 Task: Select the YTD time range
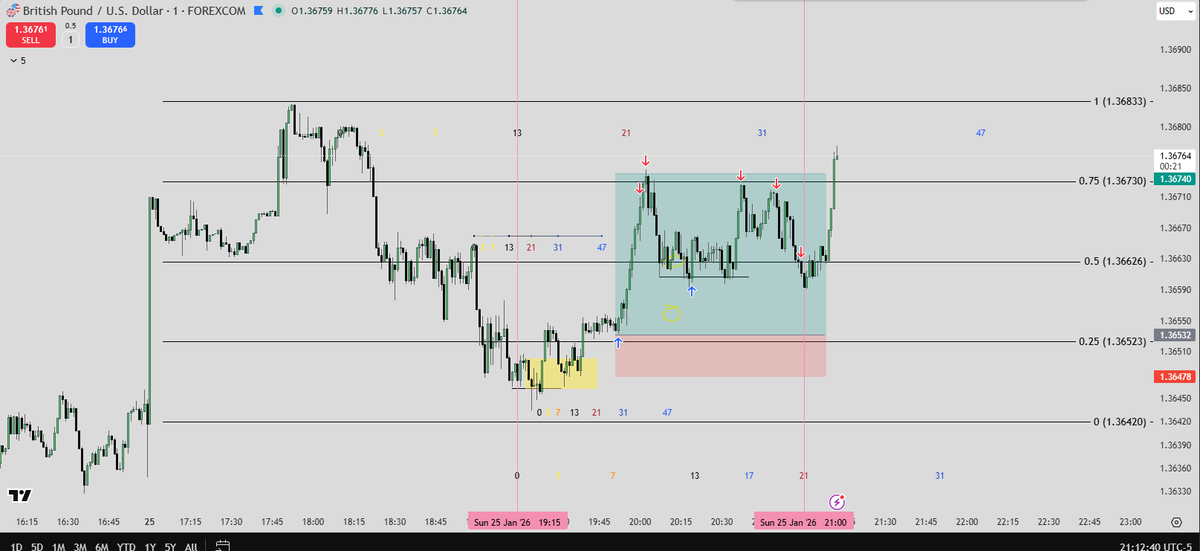click(126, 546)
